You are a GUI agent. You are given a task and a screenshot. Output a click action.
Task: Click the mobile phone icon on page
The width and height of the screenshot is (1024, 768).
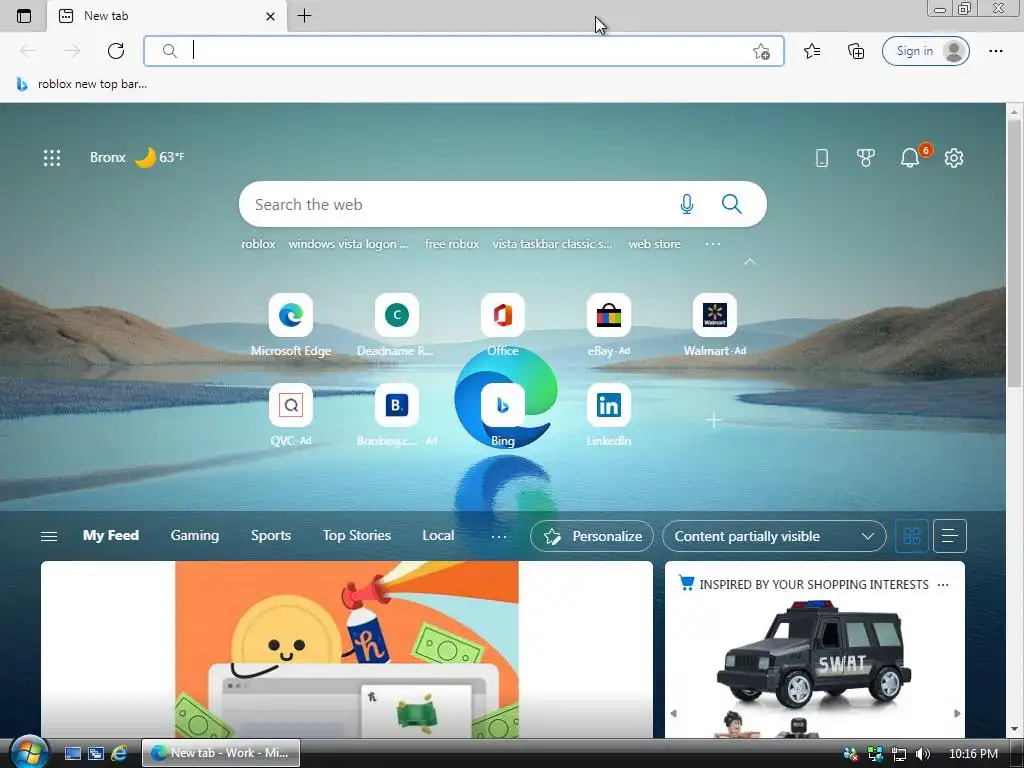click(x=822, y=157)
